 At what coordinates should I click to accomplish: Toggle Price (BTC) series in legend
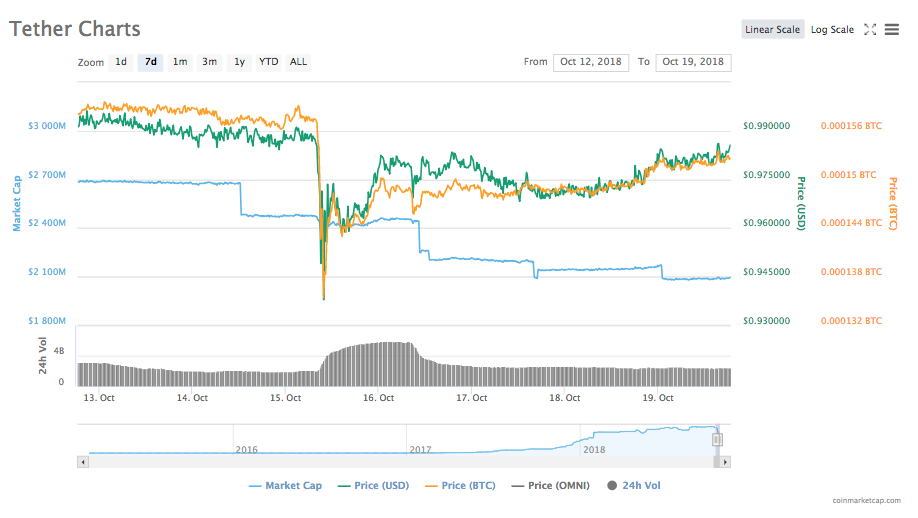click(x=460, y=485)
